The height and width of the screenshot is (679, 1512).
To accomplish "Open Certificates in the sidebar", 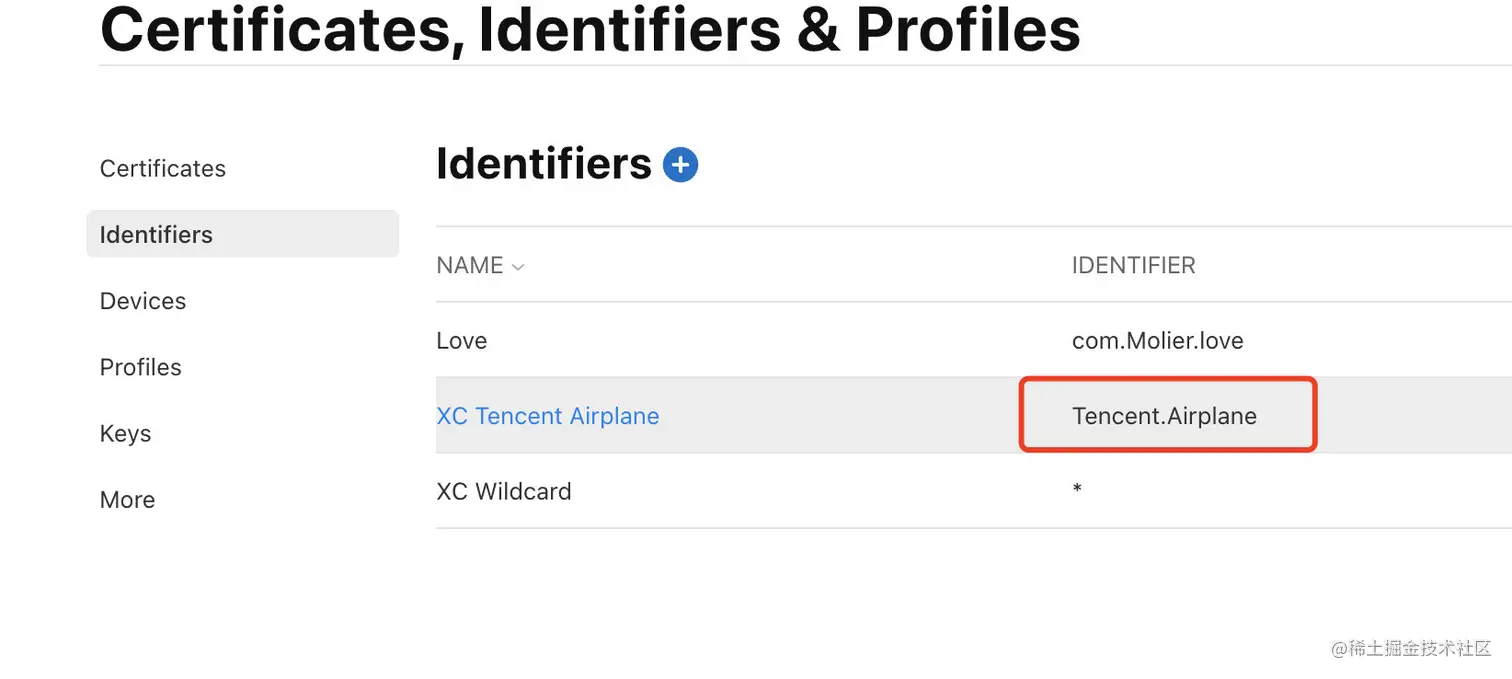I will 163,168.
